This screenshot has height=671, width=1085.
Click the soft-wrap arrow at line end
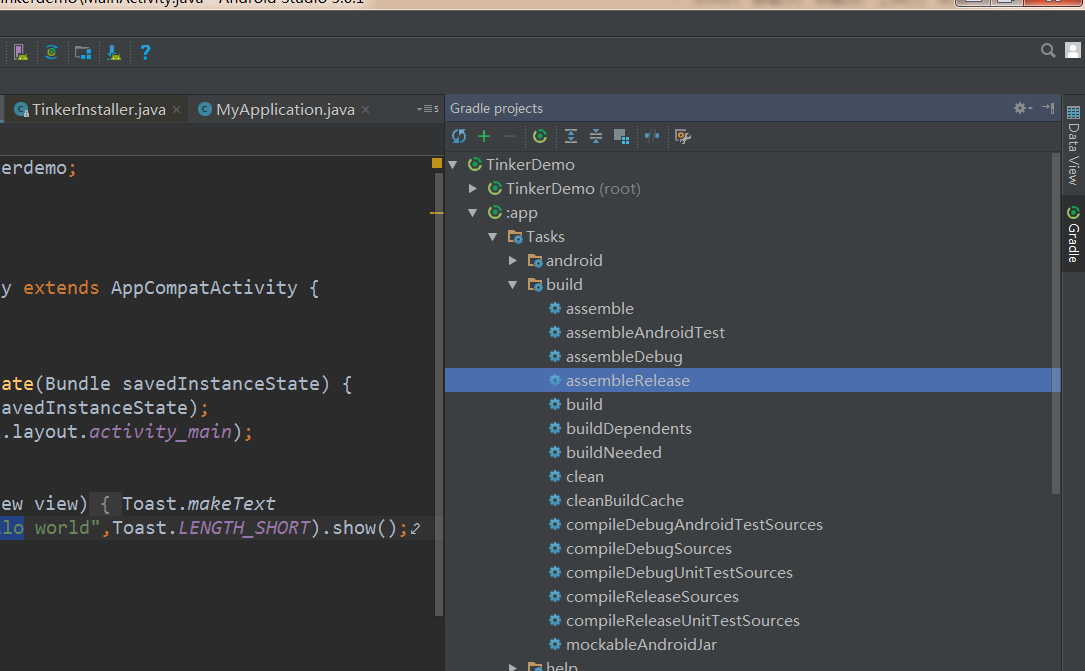414,529
